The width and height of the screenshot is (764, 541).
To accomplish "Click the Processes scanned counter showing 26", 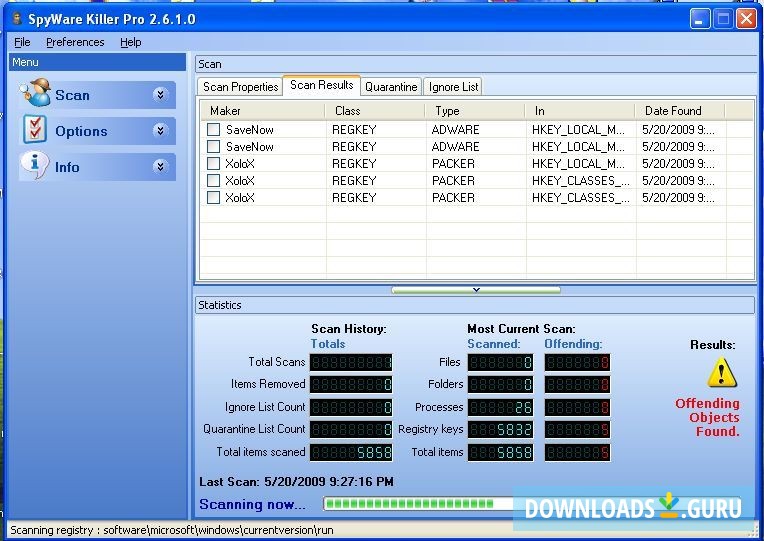I will [x=500, y=407].
